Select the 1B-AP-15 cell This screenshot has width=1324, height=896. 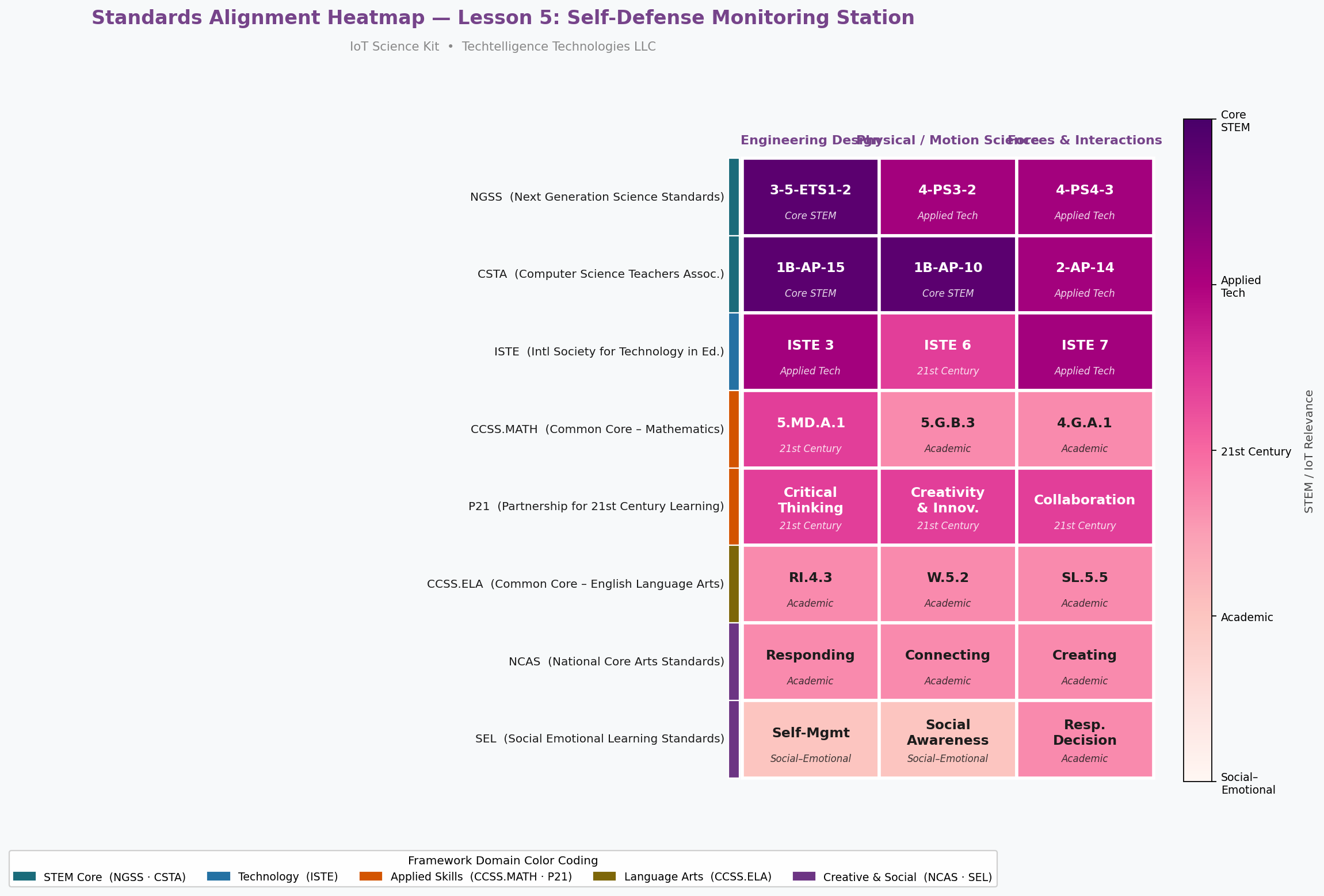[810, 274]
